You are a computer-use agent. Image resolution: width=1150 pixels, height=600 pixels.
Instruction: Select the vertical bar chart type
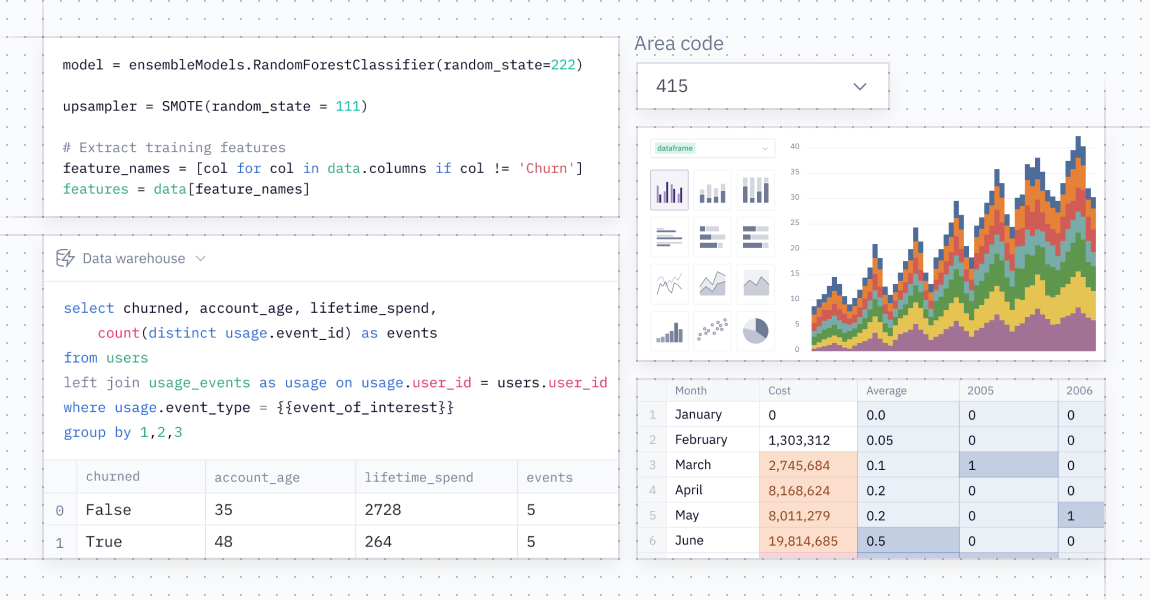(669, 190)
